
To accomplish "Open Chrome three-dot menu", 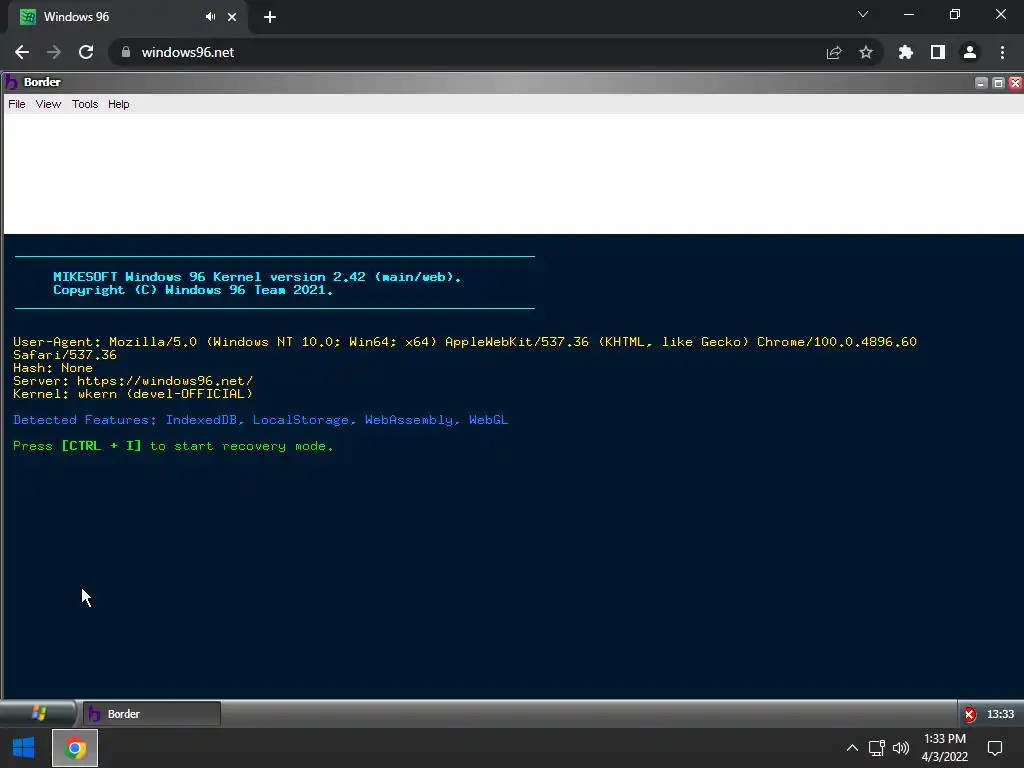I will pos(1002,52).
